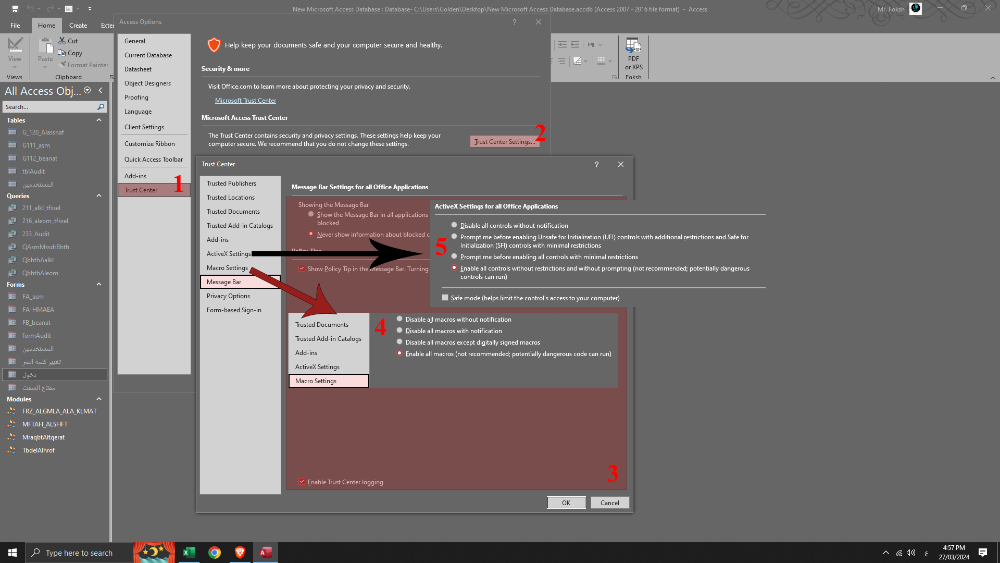Image resolution: width=1000 pixels, height=563 pixels.
Task: Click the View icon in the ribbon
Action: click(15, 46)
